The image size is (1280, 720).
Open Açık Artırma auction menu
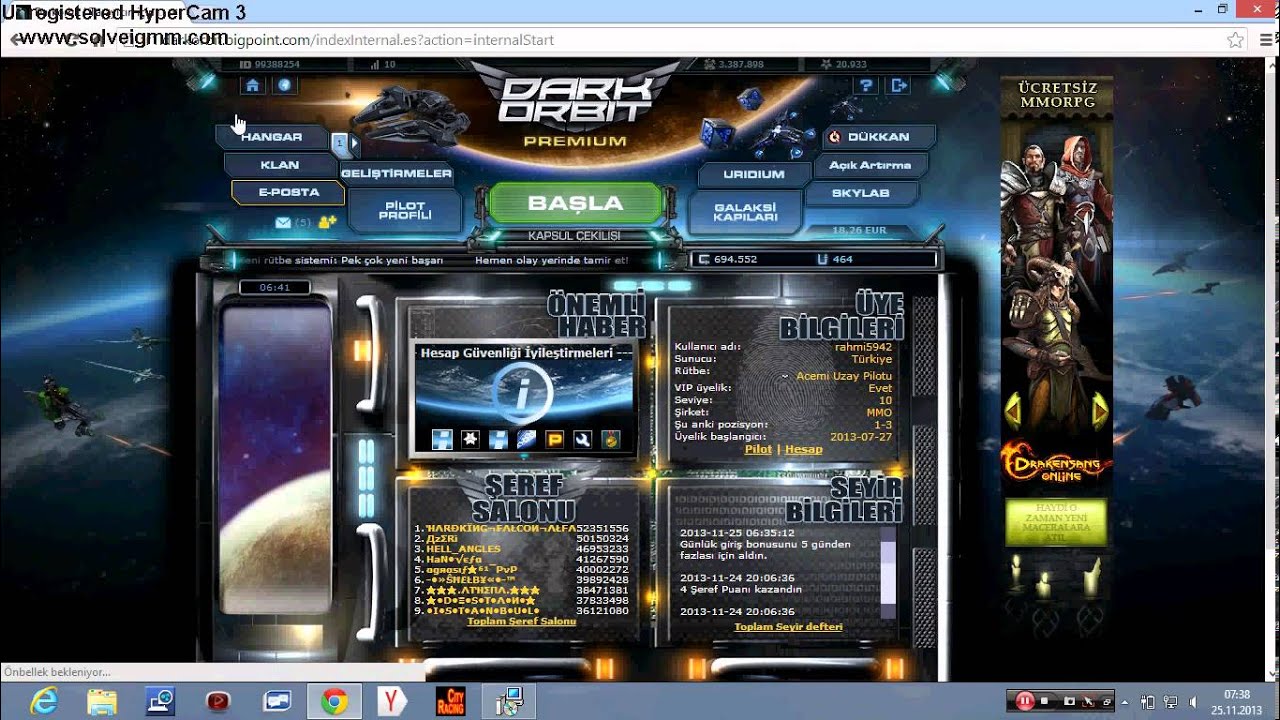pyautogui.click(x=870, y=165)
